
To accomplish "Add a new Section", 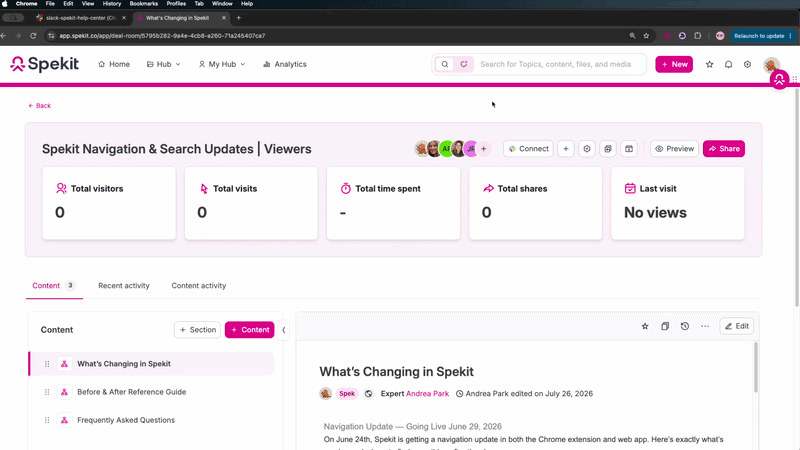I will click(x=197, y=330).
